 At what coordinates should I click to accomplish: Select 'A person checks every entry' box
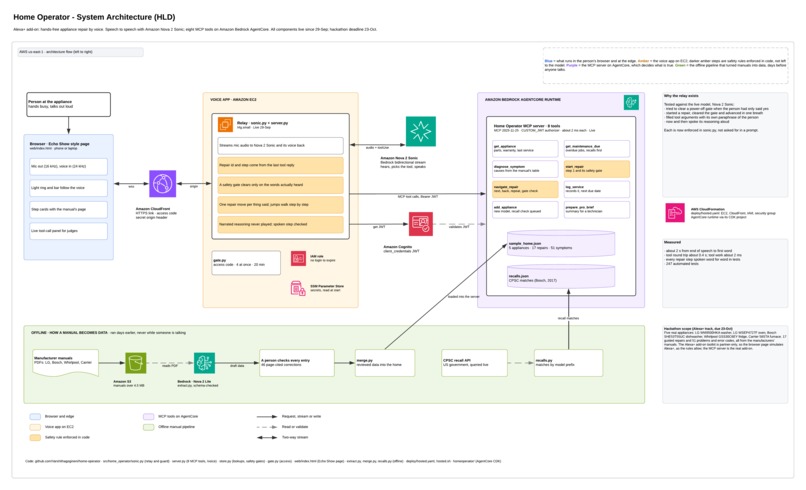tap(297, 363)
